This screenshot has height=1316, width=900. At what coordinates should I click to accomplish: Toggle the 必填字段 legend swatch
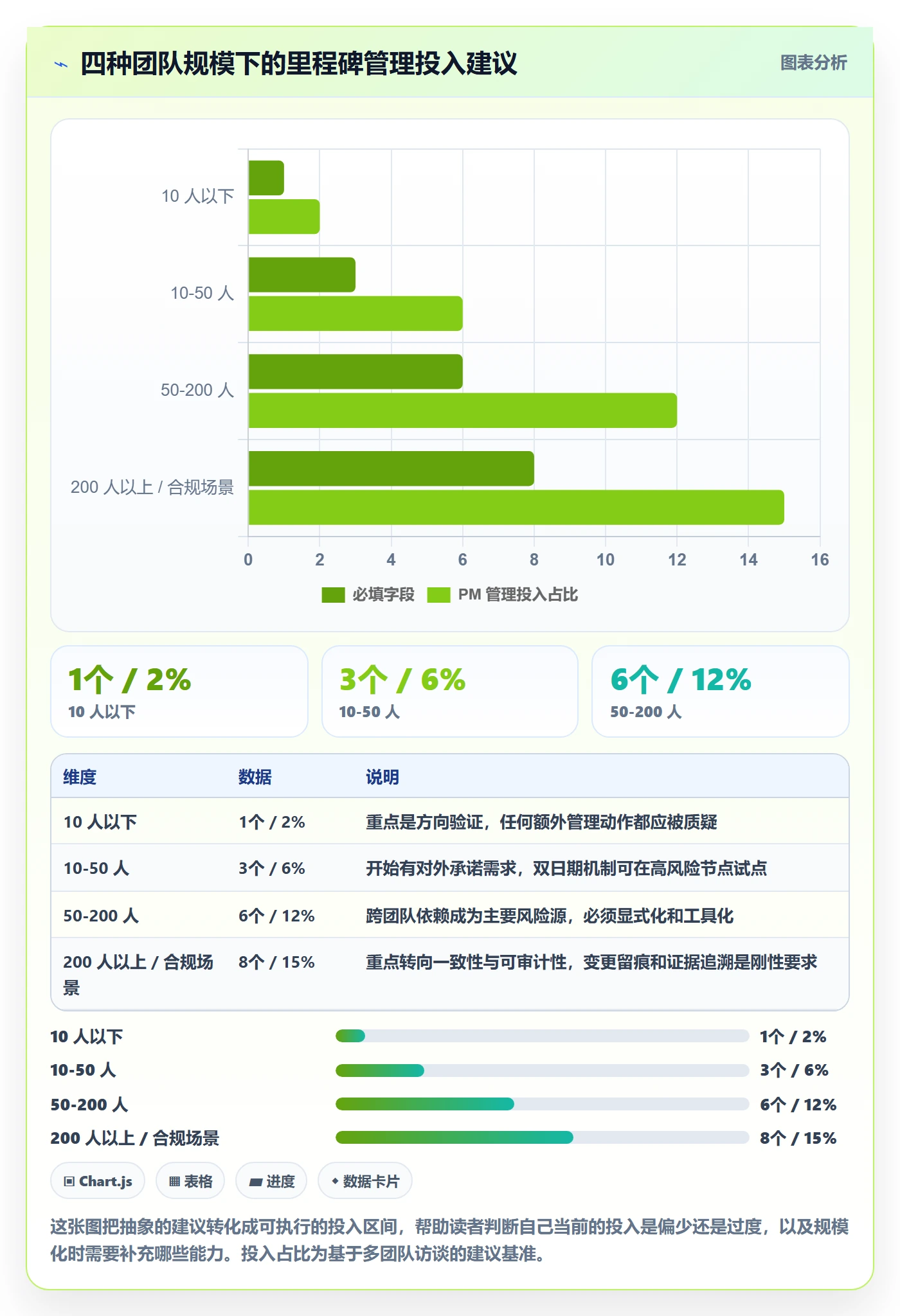click(x=333, y=595)
